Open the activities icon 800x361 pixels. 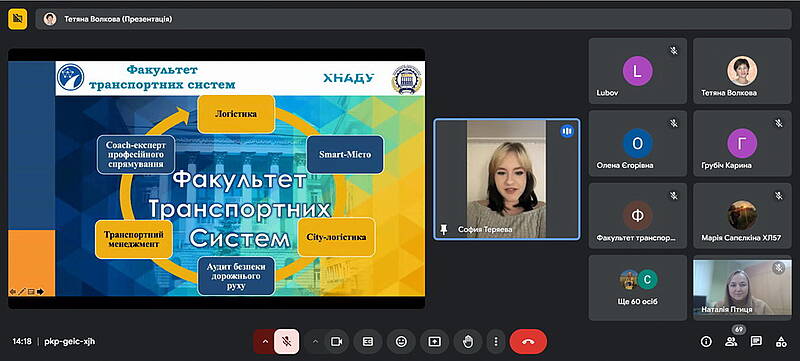click(x=781, y=342)
